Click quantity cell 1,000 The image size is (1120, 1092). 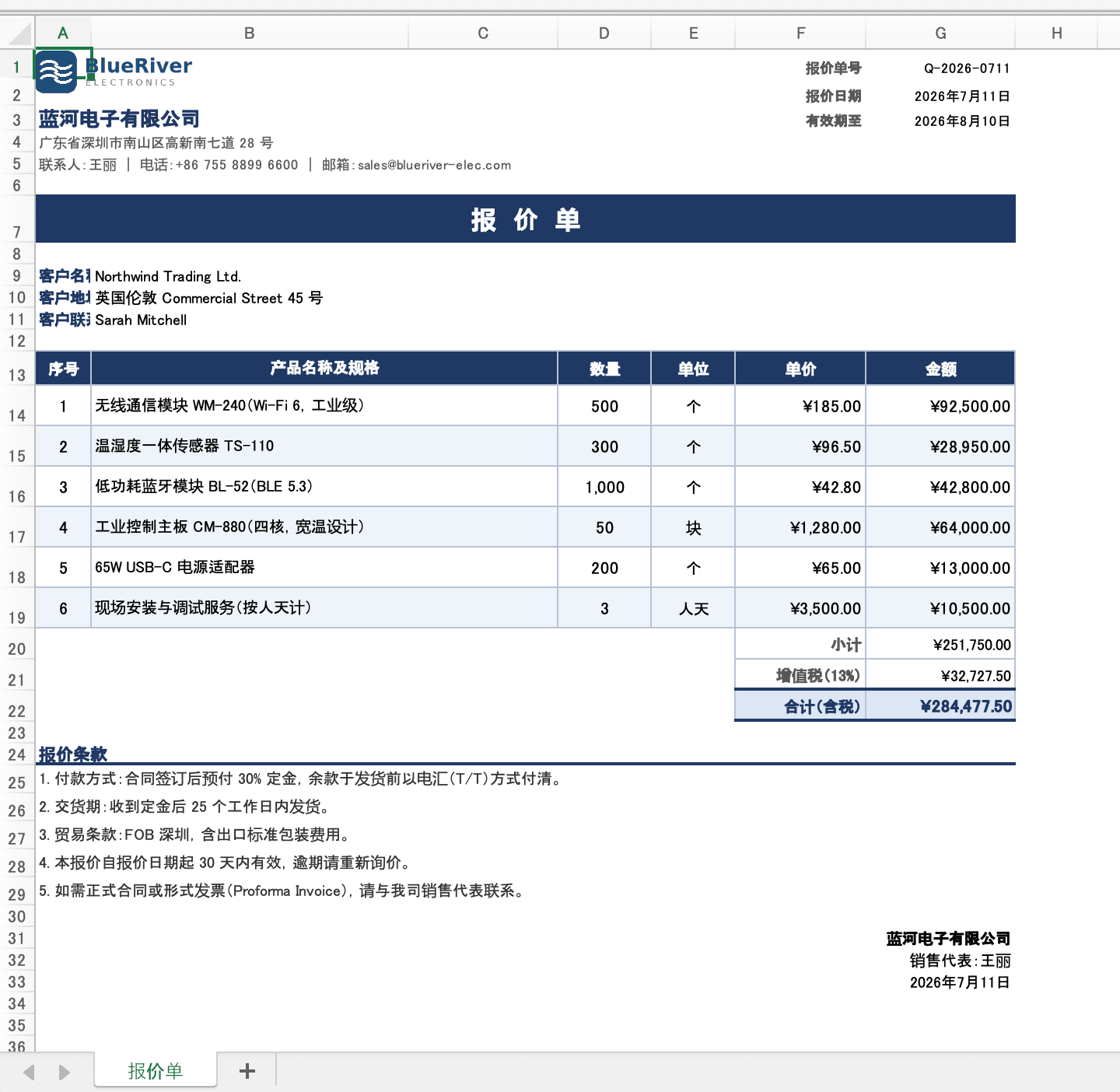coord(604,487)
